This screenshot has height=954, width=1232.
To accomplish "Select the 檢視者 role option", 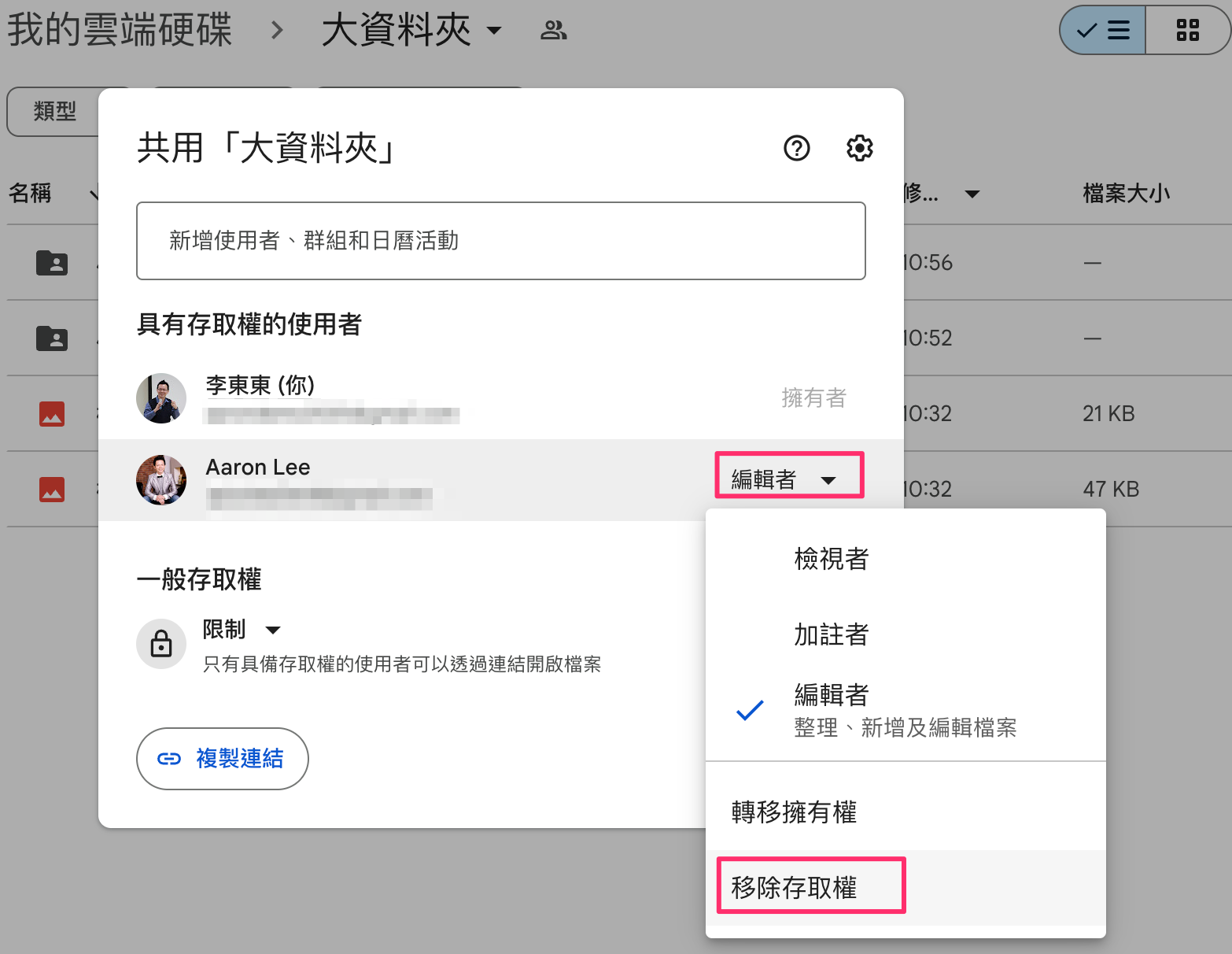I will click(831, 559).
